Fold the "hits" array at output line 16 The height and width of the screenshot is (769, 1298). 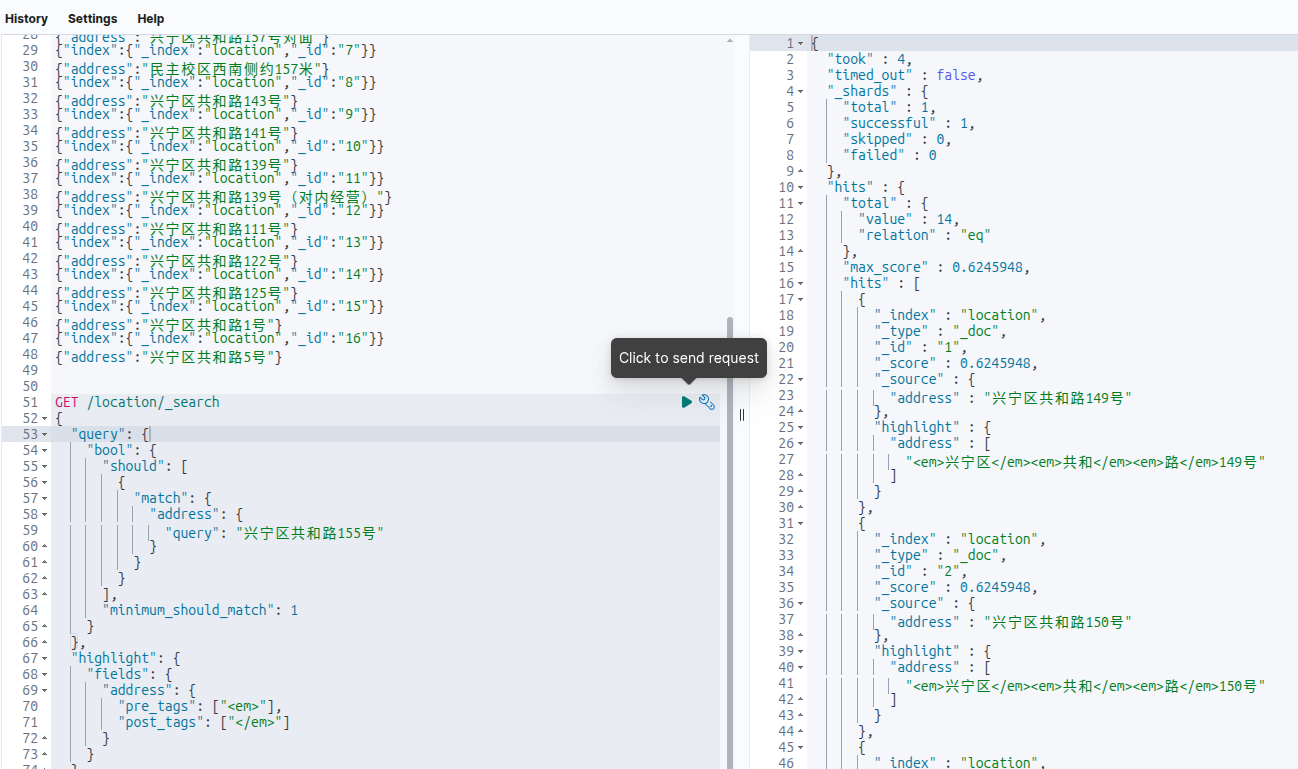[800, 283]
